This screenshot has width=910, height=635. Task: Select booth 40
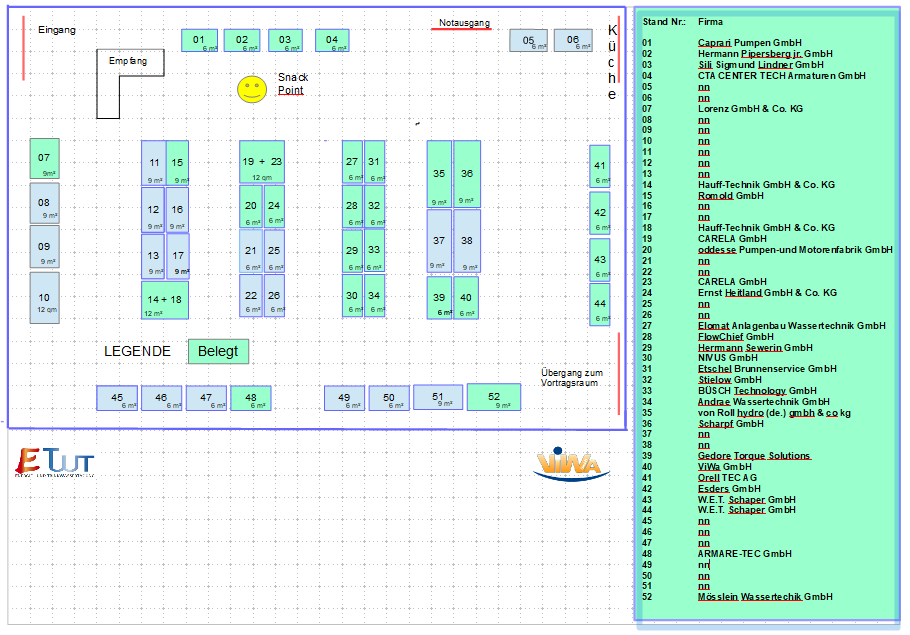[466, 298]
